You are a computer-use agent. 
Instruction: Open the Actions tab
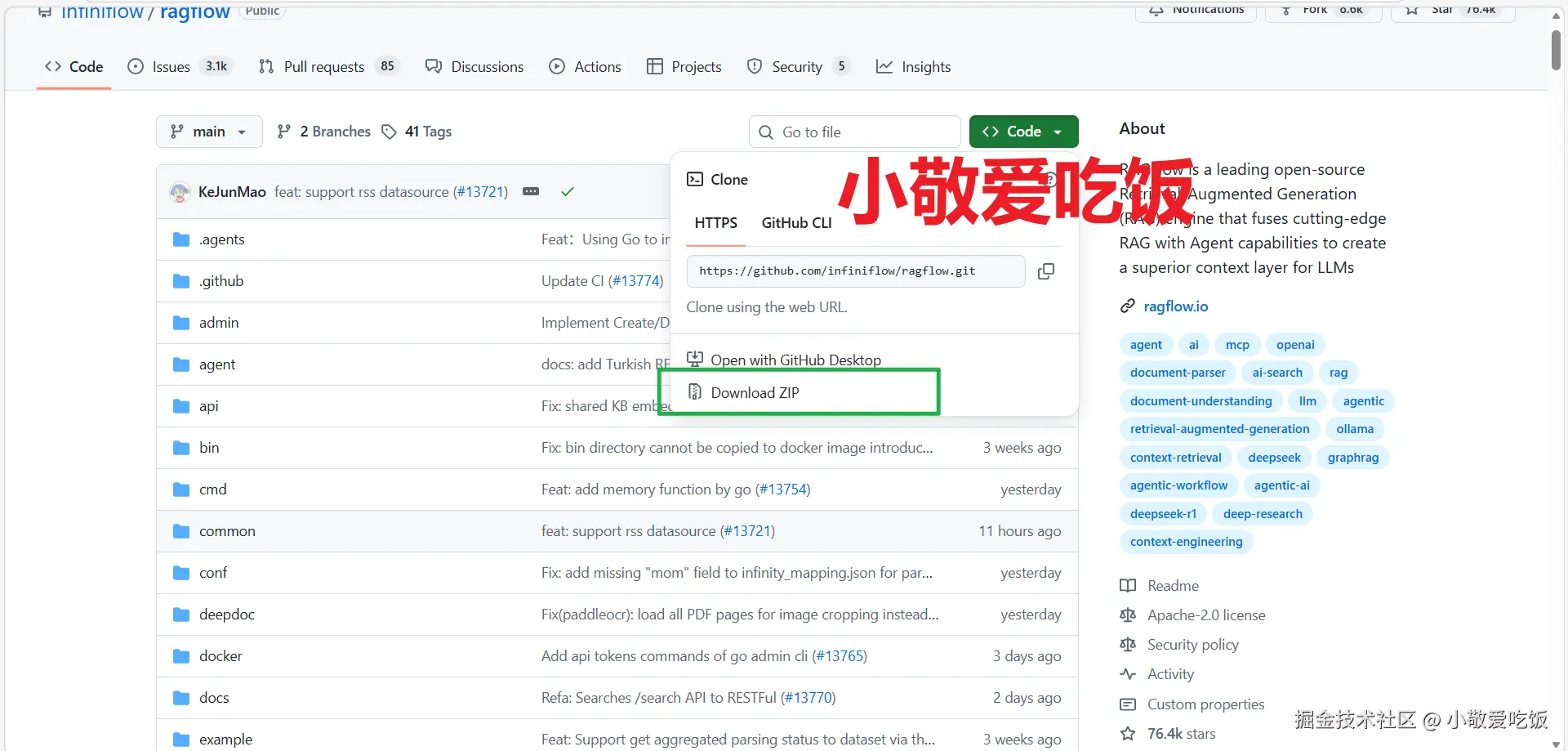(x=585, y=67)
